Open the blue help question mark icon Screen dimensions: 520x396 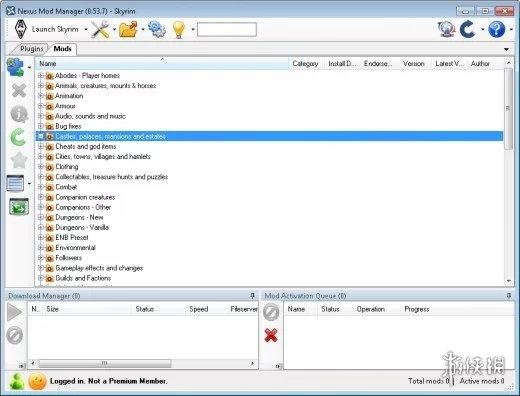click(497, 29)
